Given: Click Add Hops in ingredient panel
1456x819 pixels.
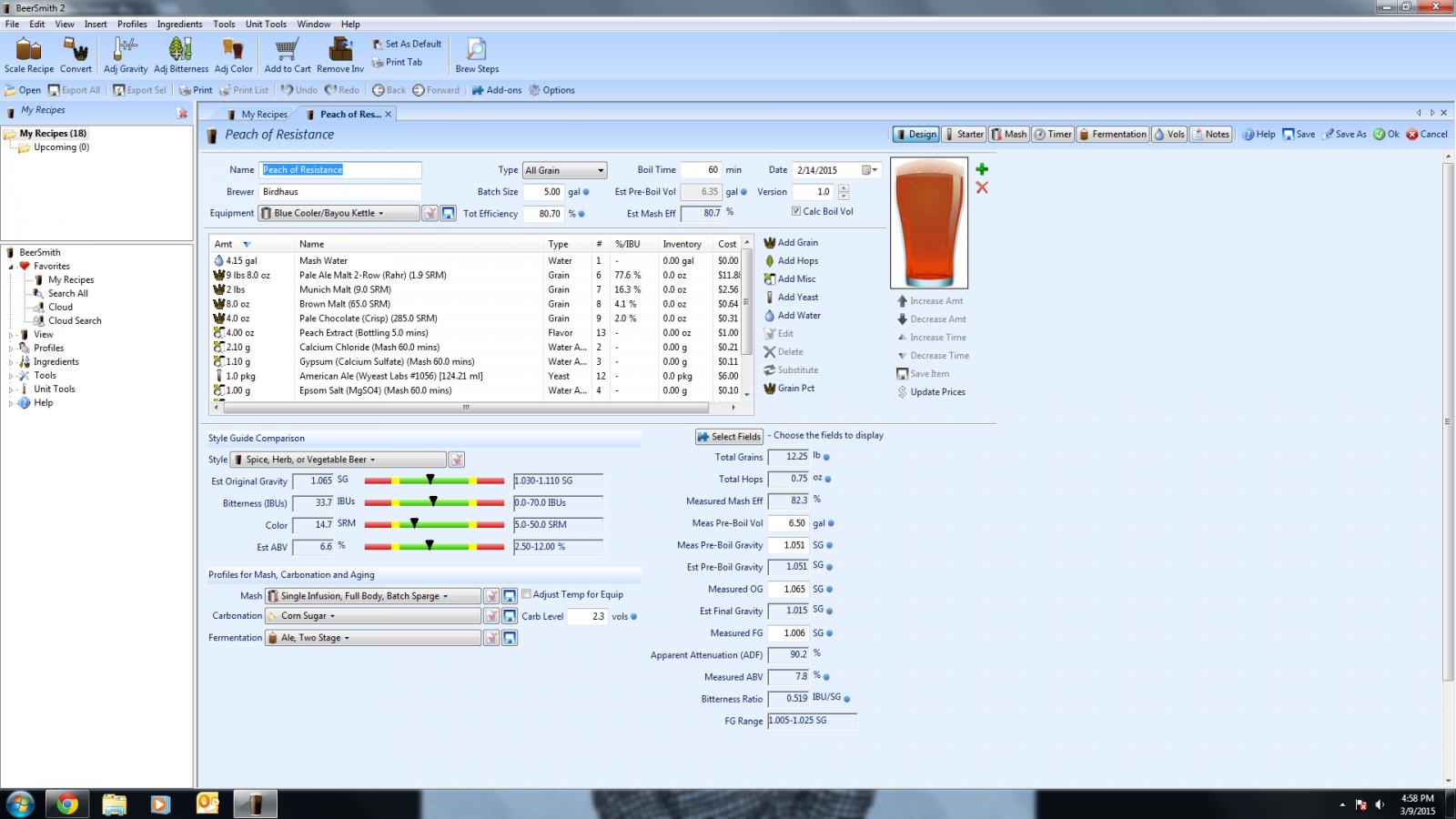Looking at the screenshot, I should tap(791, 261).
